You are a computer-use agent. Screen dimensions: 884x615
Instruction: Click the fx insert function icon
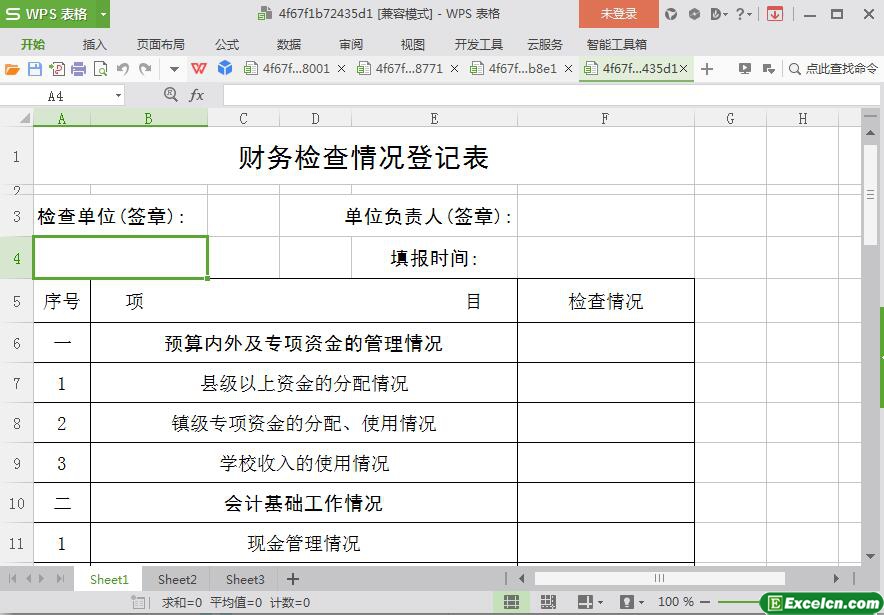pyautogui.click(x=196, y=95)
